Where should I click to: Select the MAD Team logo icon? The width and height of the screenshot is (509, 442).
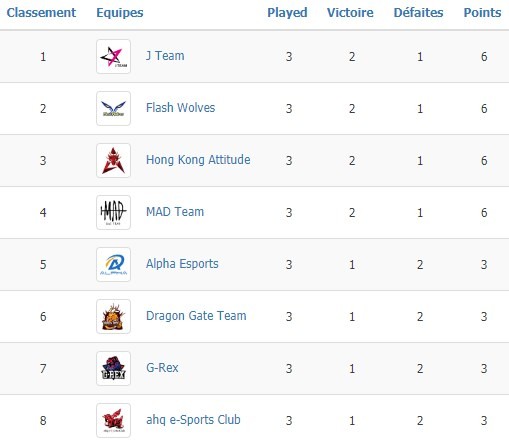pyautogui.click(x=113, y=212)
